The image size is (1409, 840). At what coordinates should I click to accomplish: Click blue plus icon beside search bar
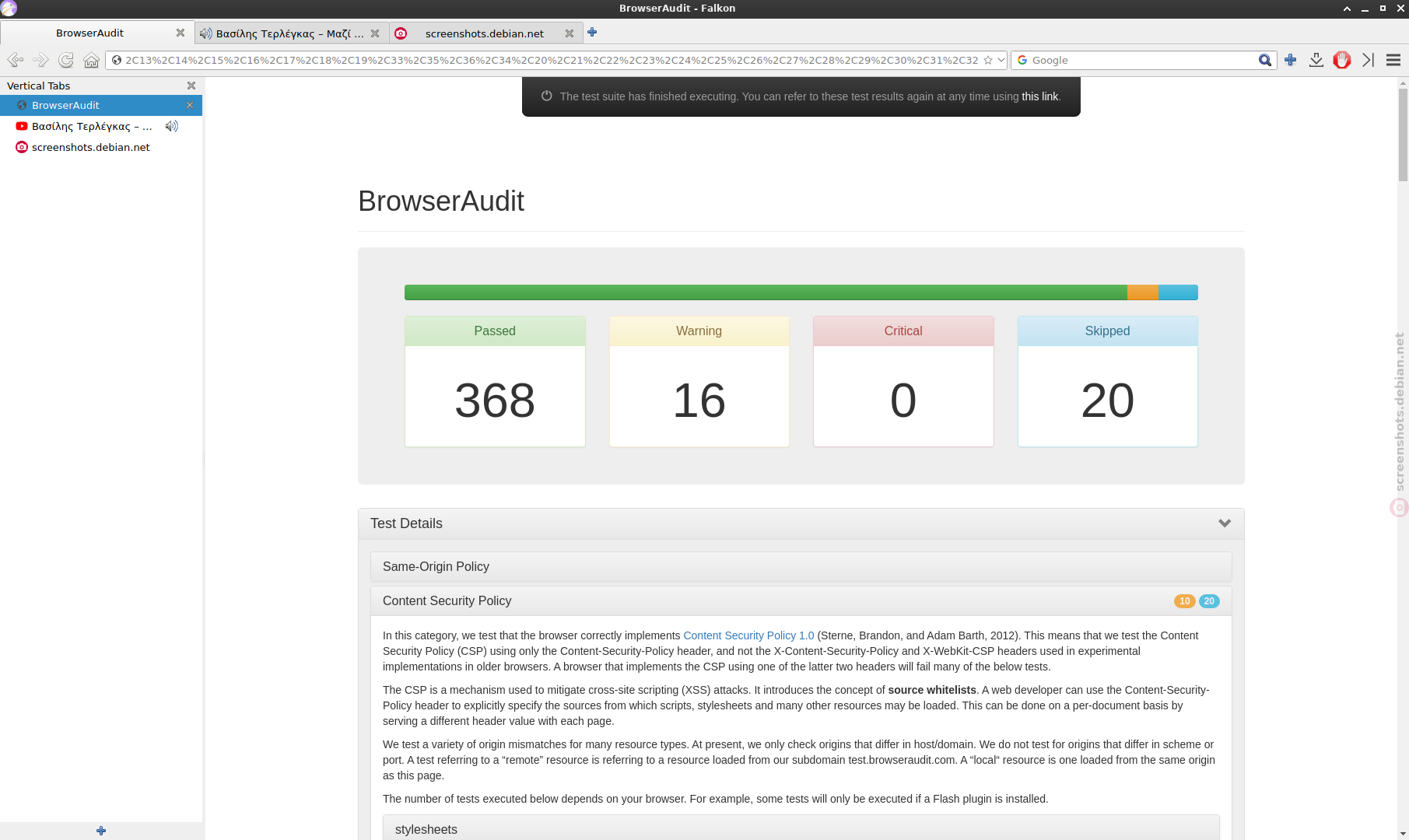tap(1291, 60)
